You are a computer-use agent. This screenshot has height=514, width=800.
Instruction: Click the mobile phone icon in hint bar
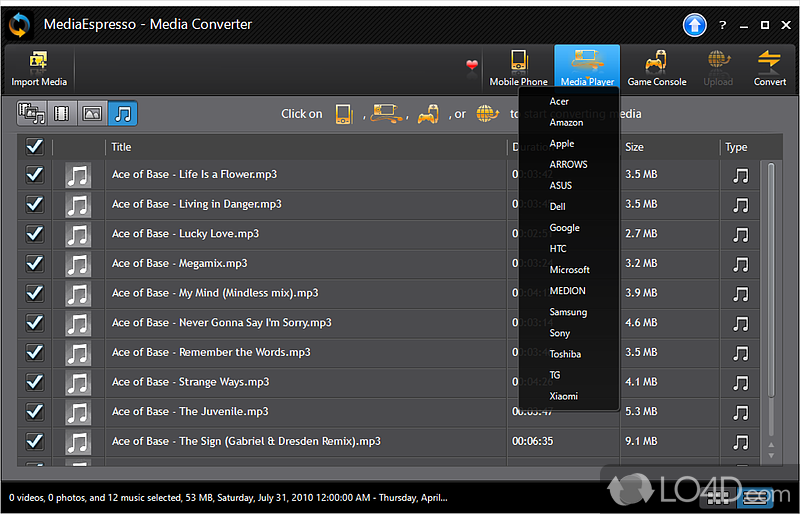344,114
